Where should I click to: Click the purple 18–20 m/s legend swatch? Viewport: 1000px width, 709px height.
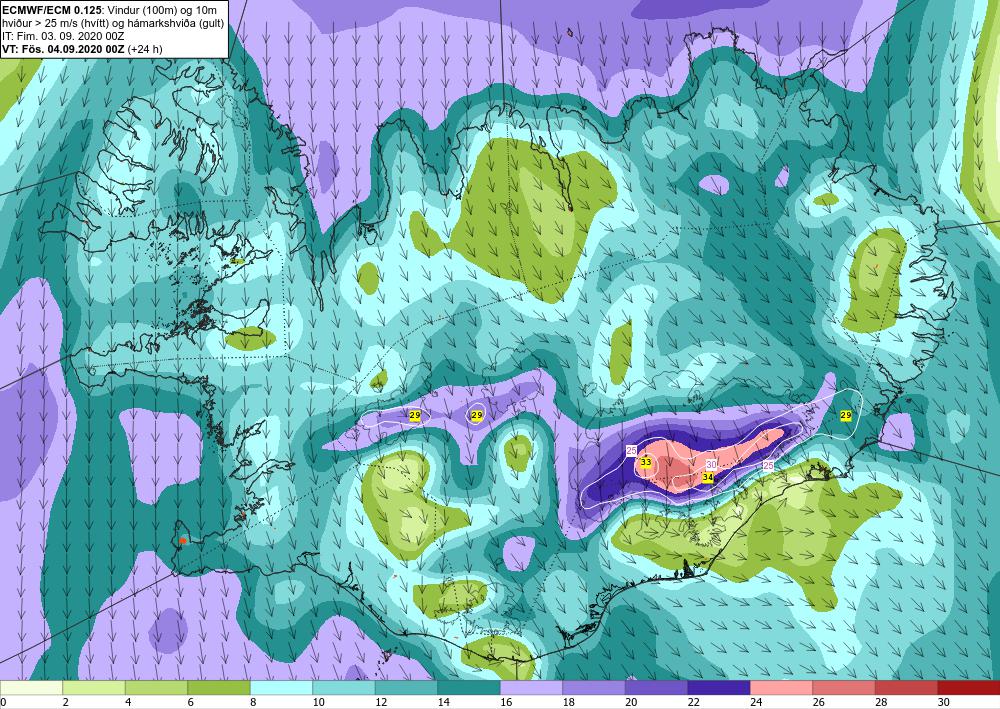594,688
